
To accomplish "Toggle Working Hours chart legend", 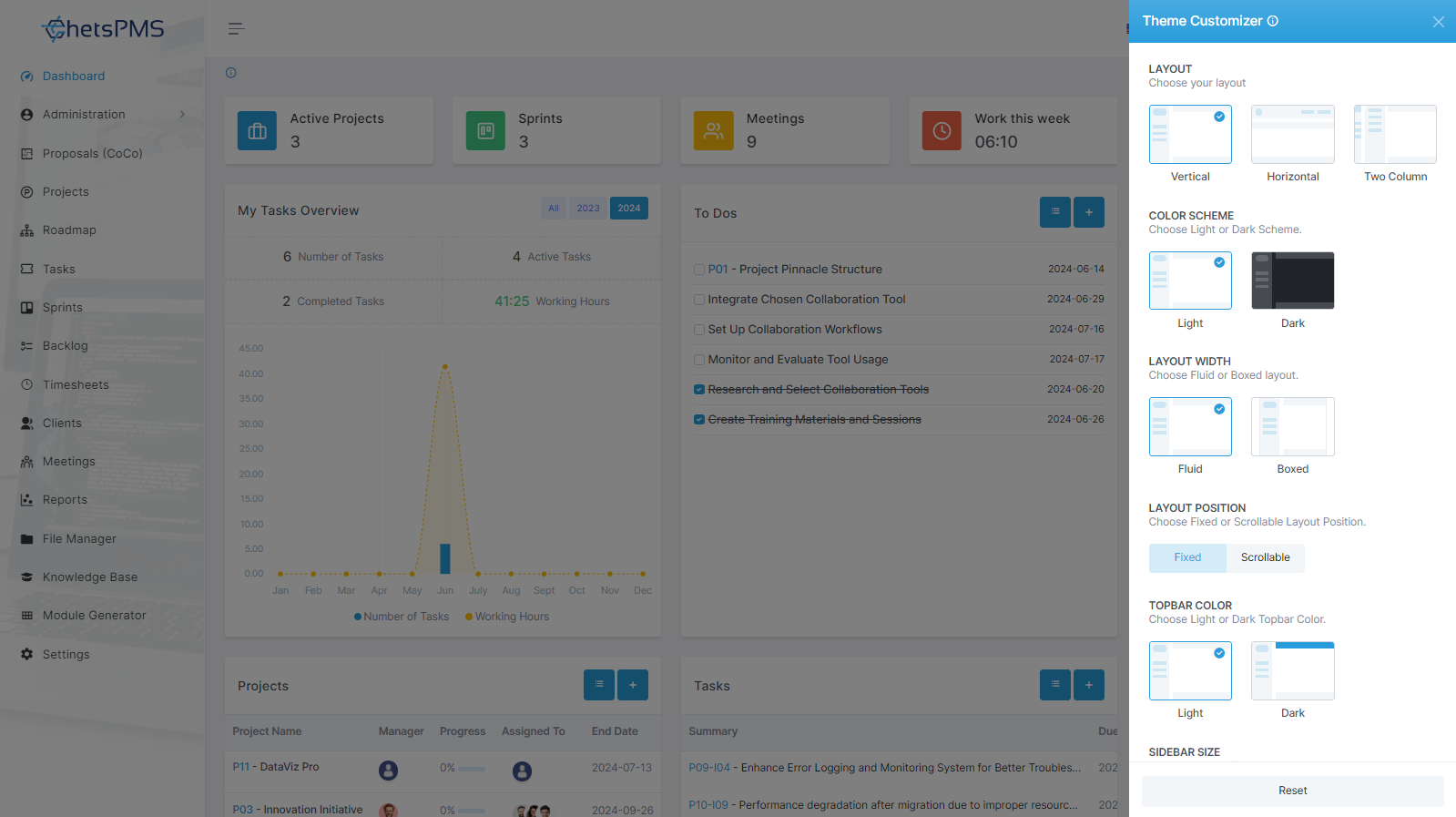I will pyautogui.click(x=507, y=617).
